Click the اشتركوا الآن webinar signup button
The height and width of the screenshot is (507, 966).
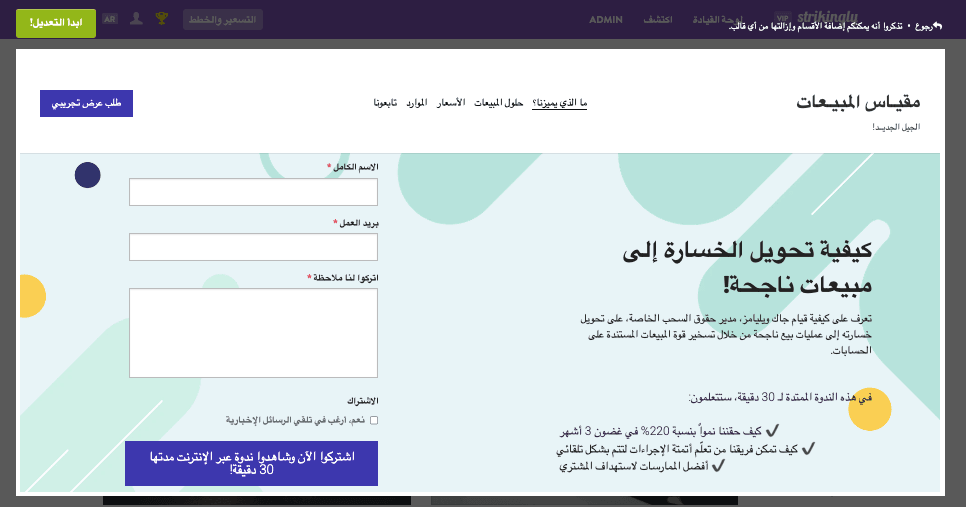coord(251,463)
